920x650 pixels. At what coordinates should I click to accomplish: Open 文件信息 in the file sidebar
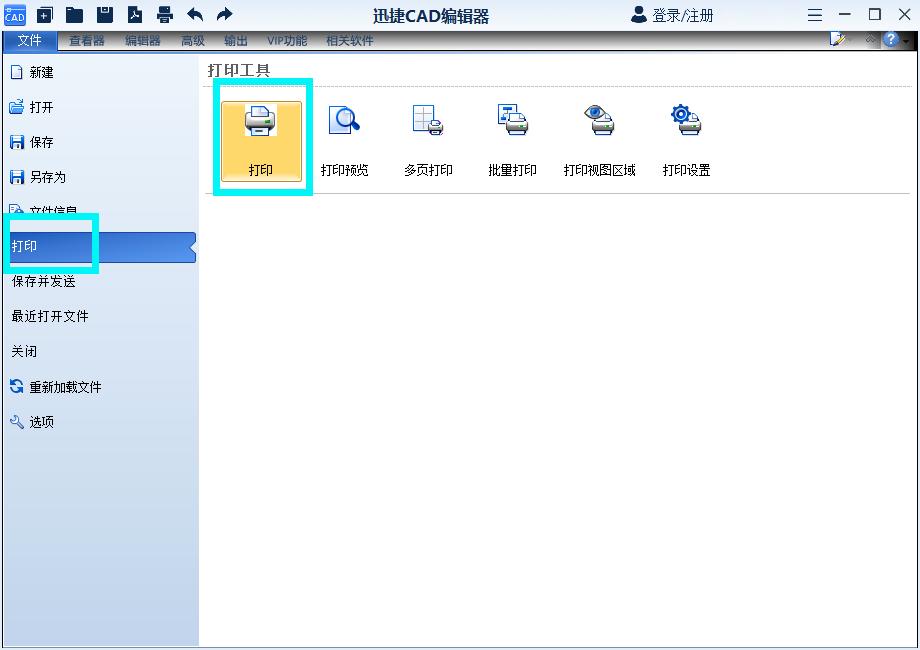click(x=44, y=209)
